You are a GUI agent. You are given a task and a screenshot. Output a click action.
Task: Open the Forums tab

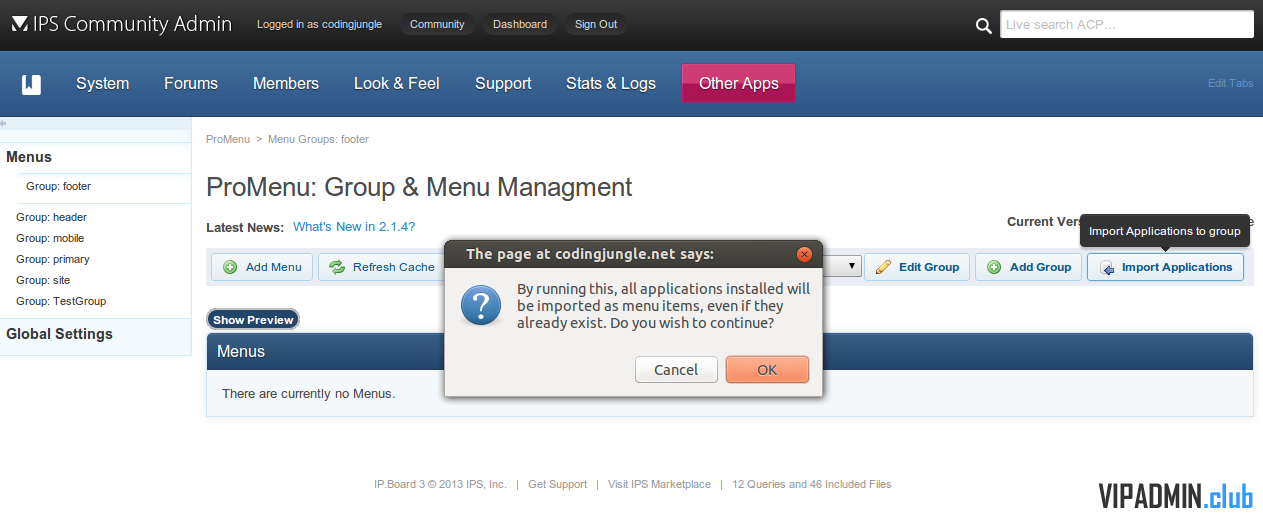[191, 84]
